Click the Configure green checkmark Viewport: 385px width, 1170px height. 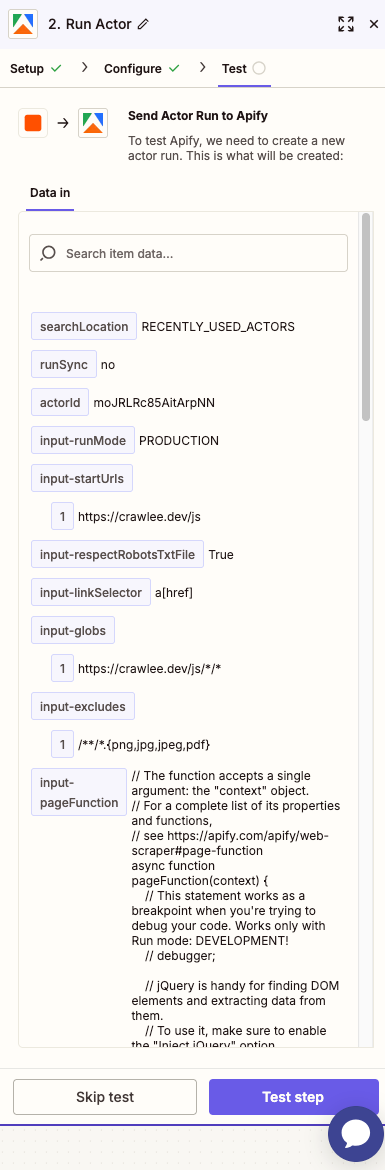point(174,68)
